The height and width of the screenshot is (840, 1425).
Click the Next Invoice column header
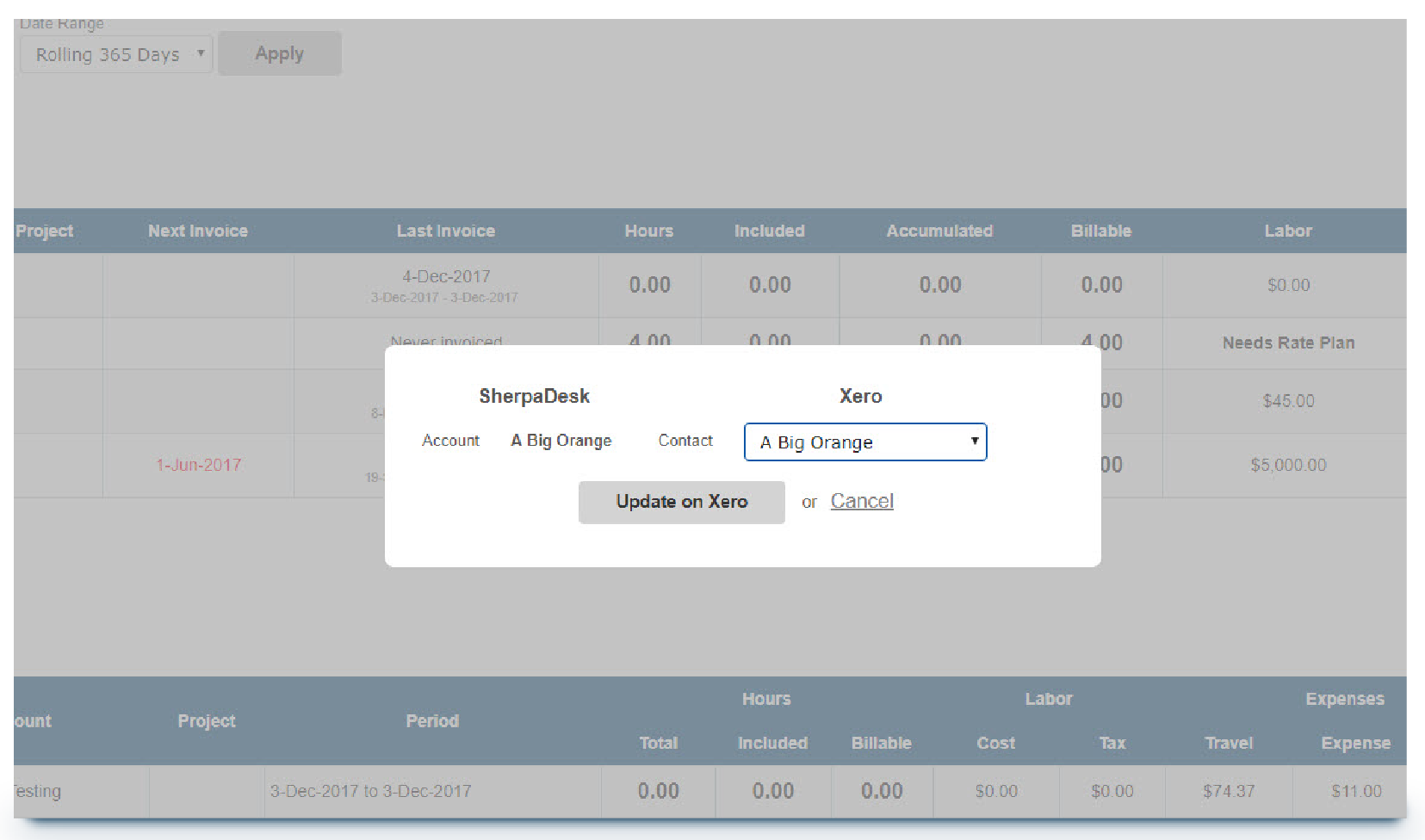(x=198, y=231)
